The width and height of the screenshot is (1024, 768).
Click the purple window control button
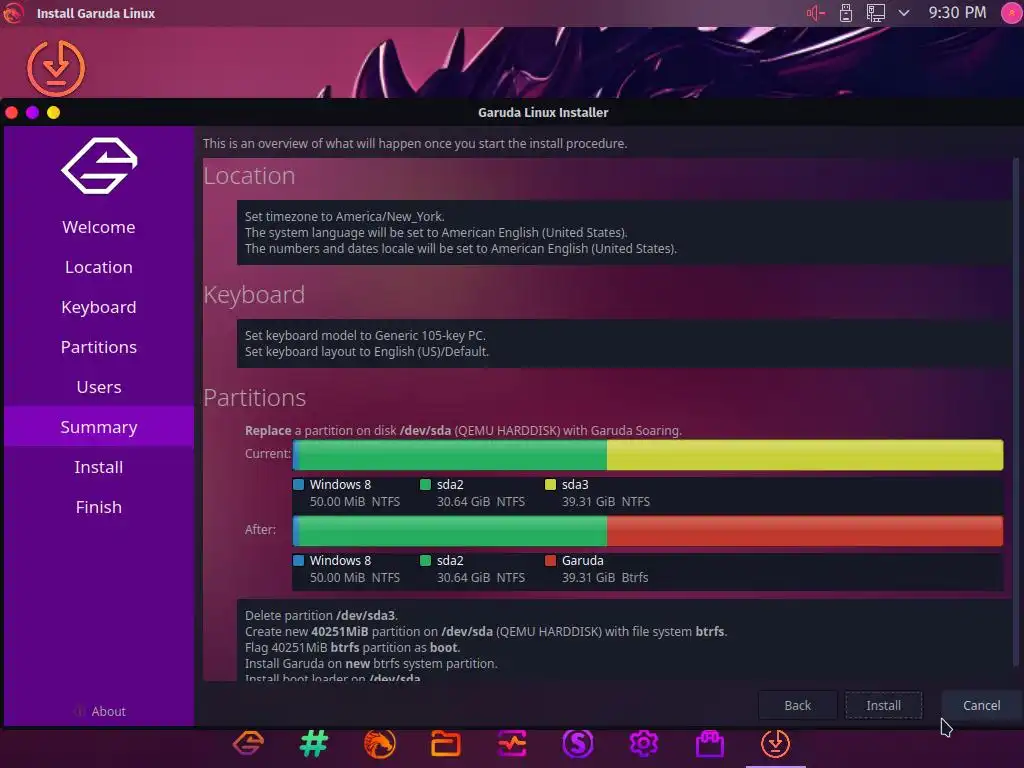pyautogui.click(x=32, y=112)
